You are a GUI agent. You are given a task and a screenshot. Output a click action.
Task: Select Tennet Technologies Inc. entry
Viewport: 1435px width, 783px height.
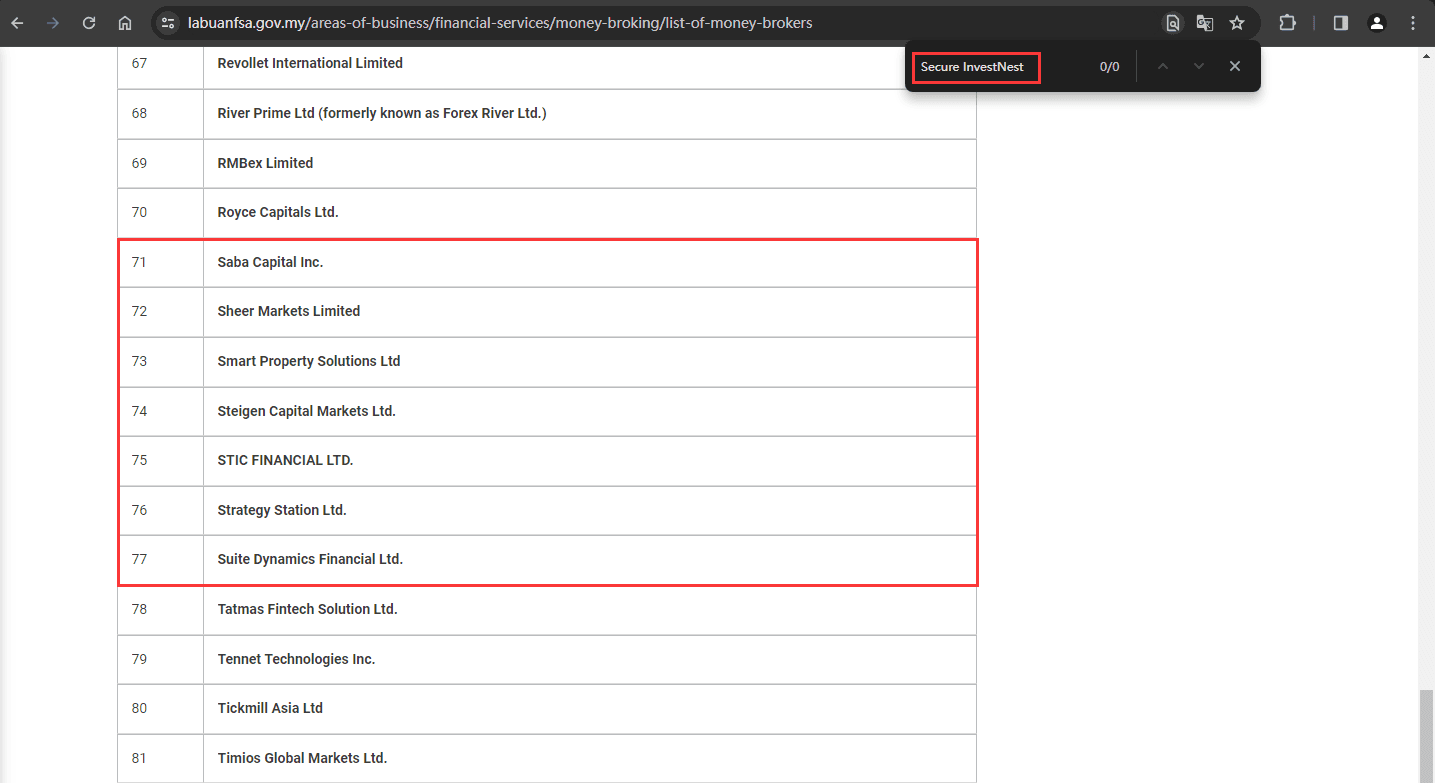click(296, 659)
